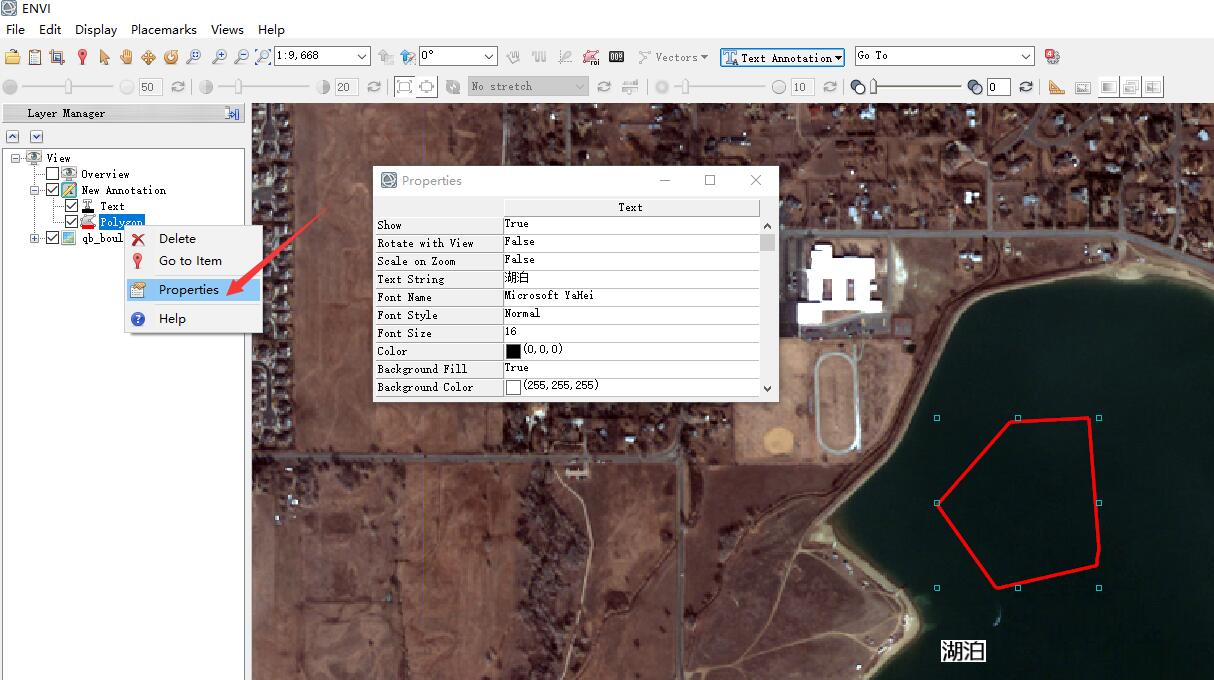The width and height of the screenshot is (1214, 680).
Task: Open the zoom scale 1:9,668 dropdown
Action: (362, 57)
